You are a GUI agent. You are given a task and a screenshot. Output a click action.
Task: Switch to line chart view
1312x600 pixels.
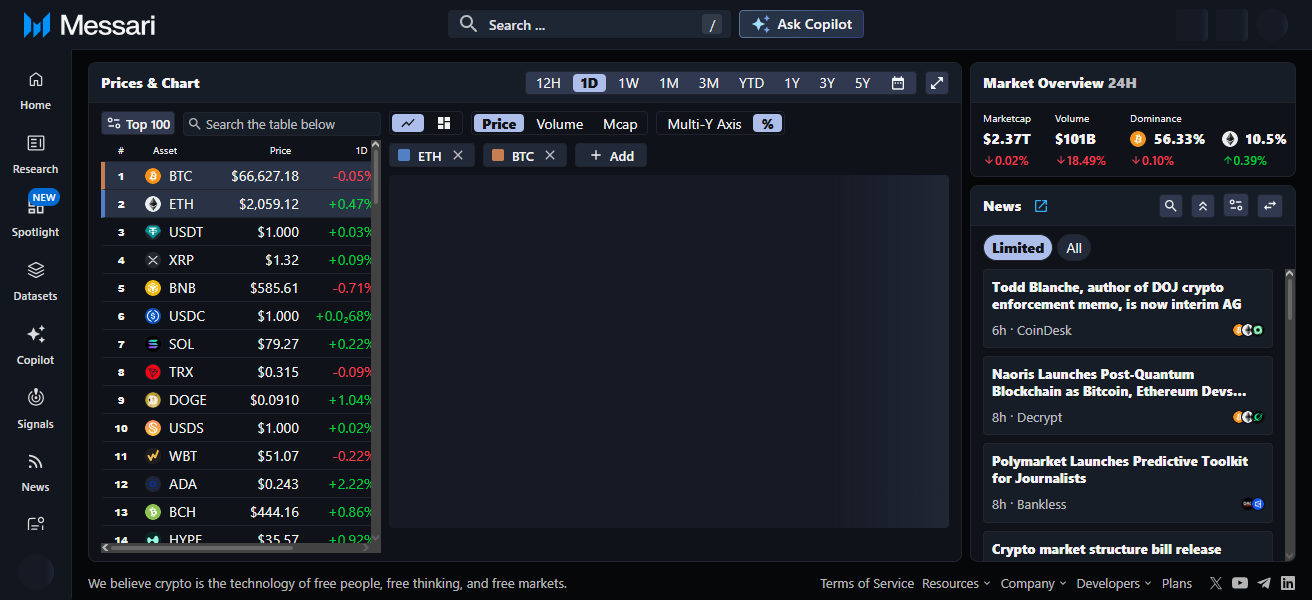click(408, 123)
